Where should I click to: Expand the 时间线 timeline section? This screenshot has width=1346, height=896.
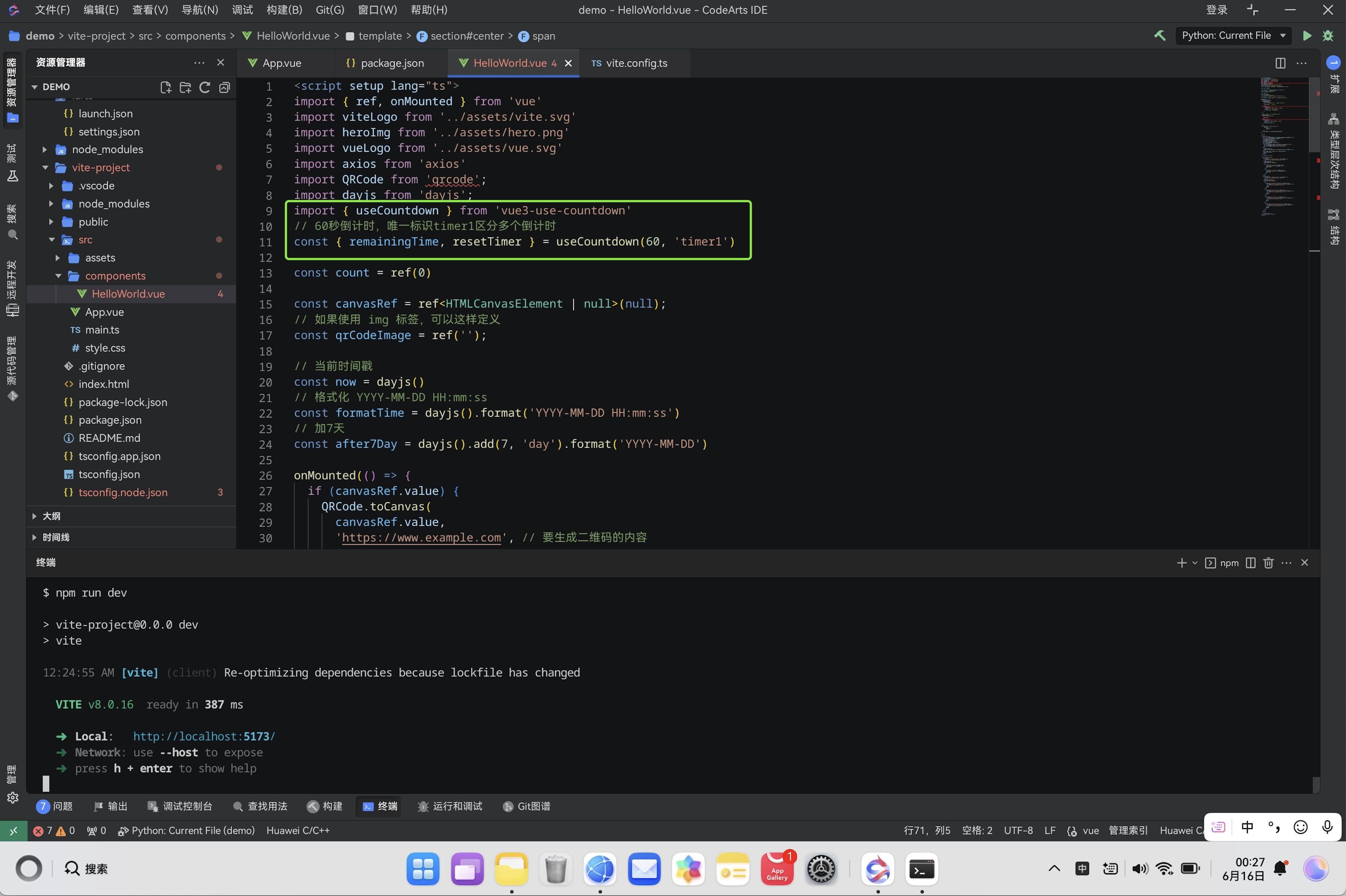(x=34, y=537)
